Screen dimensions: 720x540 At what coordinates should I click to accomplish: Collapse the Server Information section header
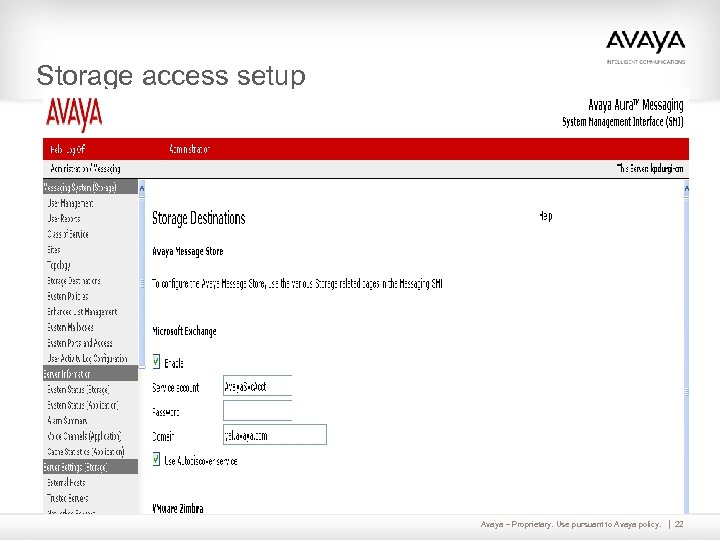click(90, 373)
